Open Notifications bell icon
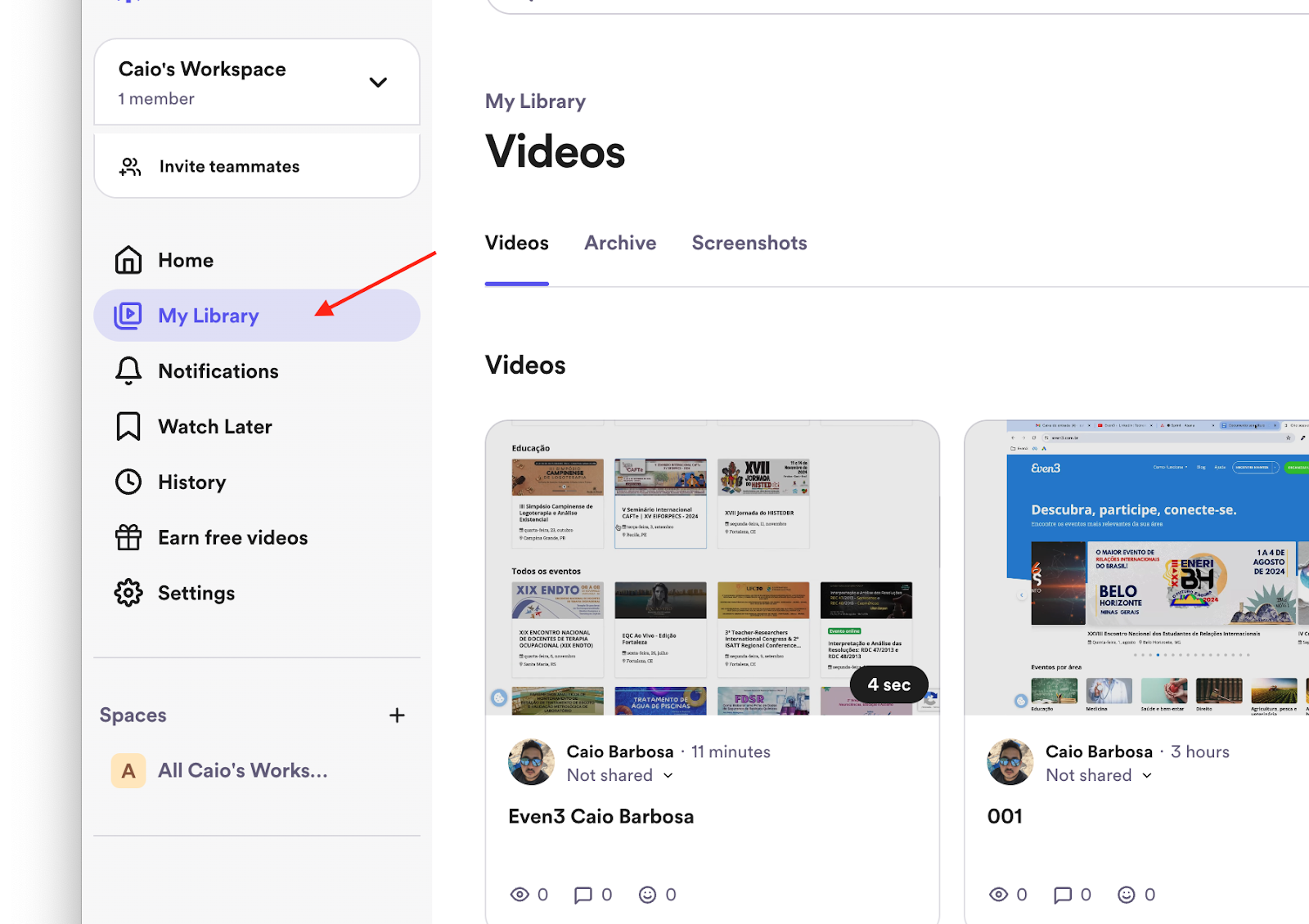 coord(128,371)
